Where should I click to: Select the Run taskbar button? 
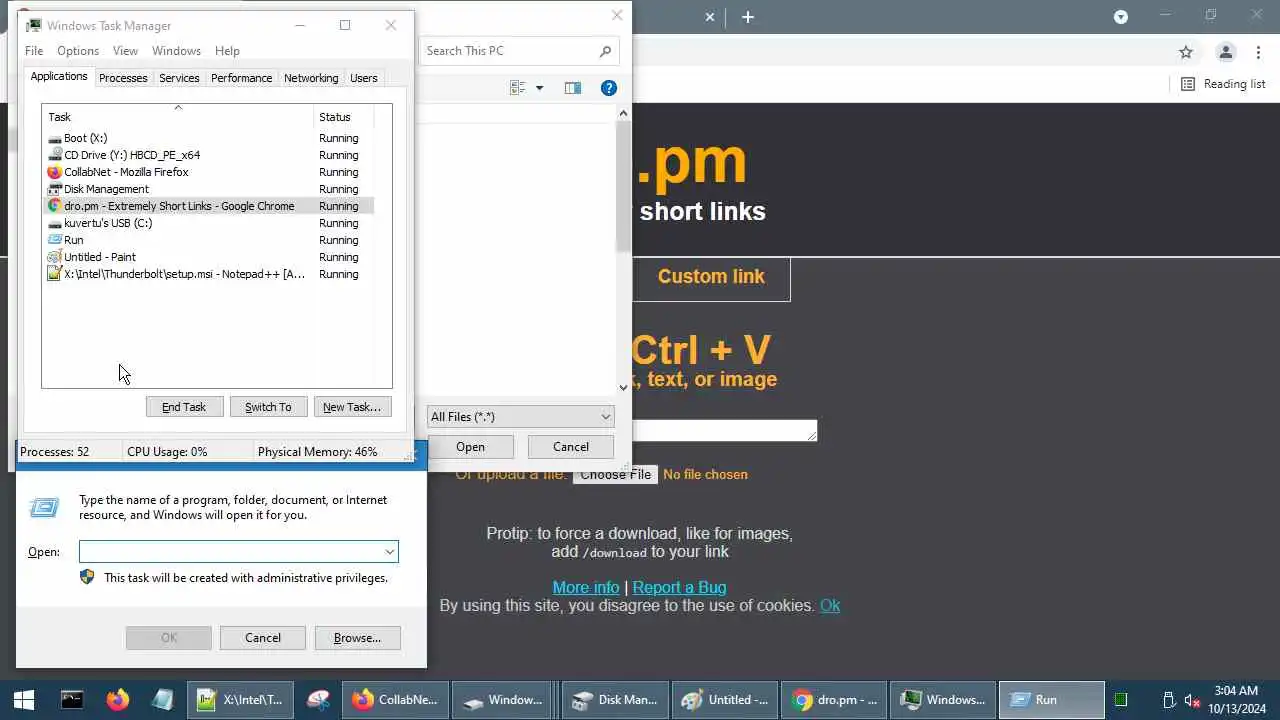1054,700
